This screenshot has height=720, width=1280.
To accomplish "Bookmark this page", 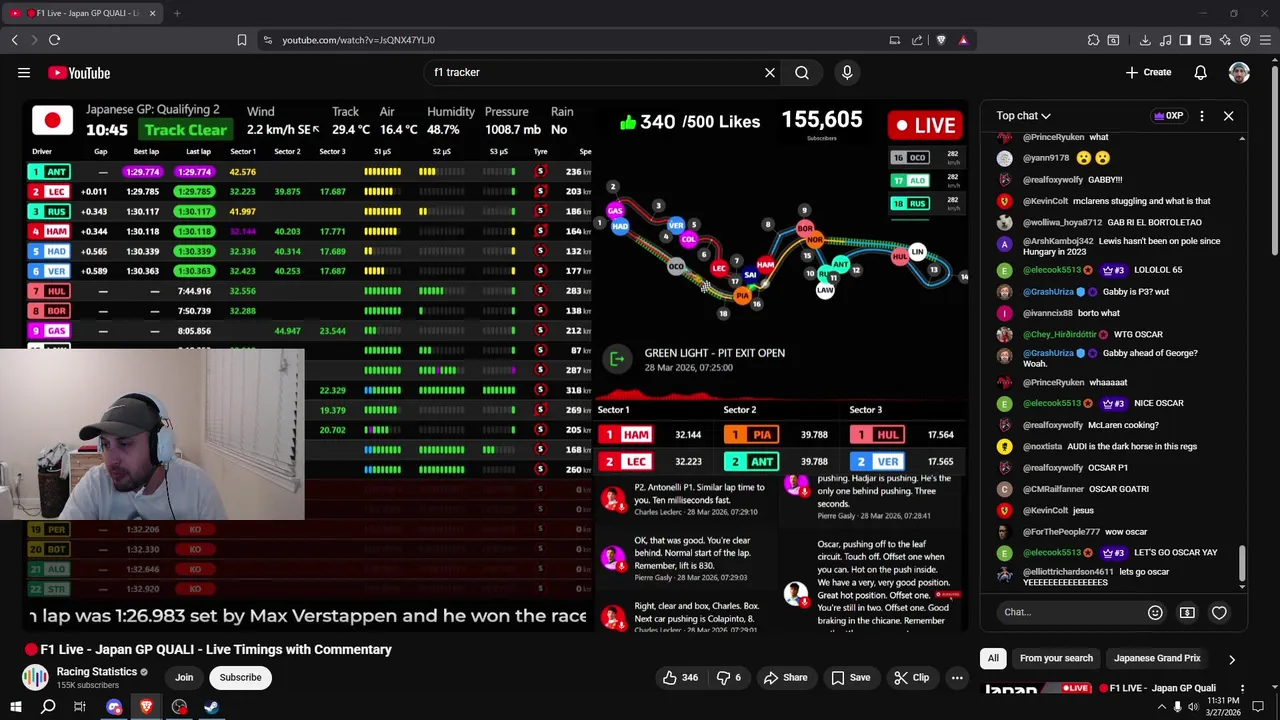I will [242, 40].
